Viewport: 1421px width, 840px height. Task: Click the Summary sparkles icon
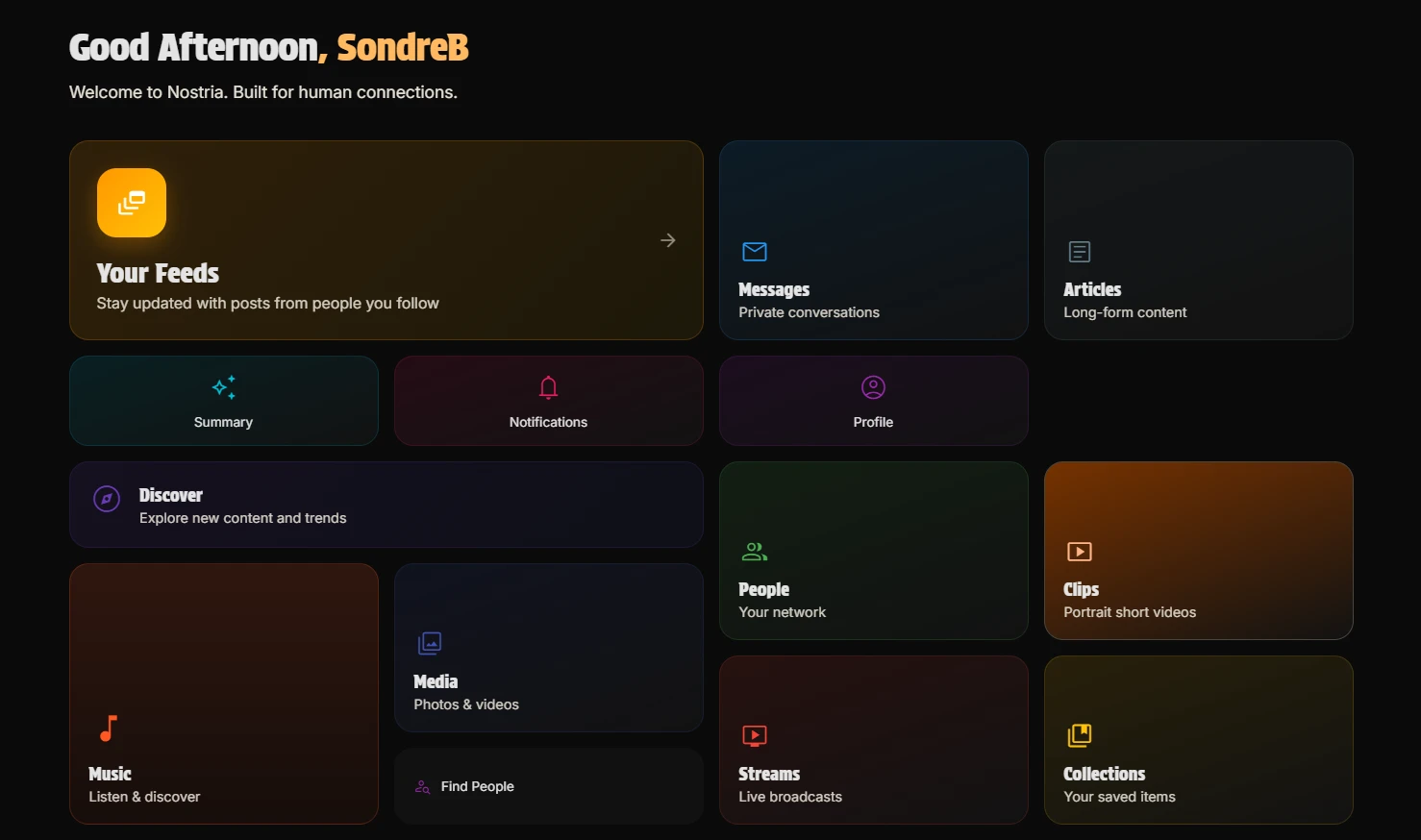coord(223,387)
